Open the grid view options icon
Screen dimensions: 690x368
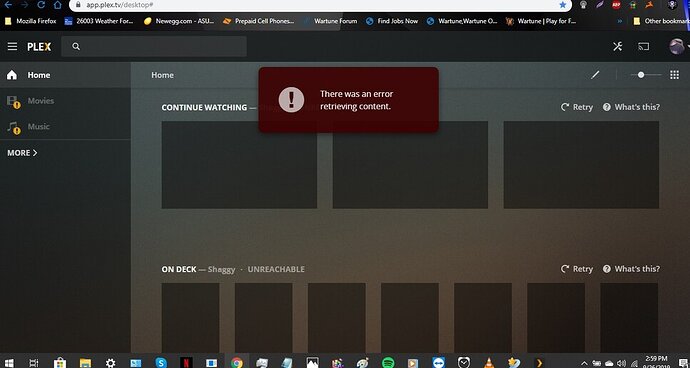(674, 75)
